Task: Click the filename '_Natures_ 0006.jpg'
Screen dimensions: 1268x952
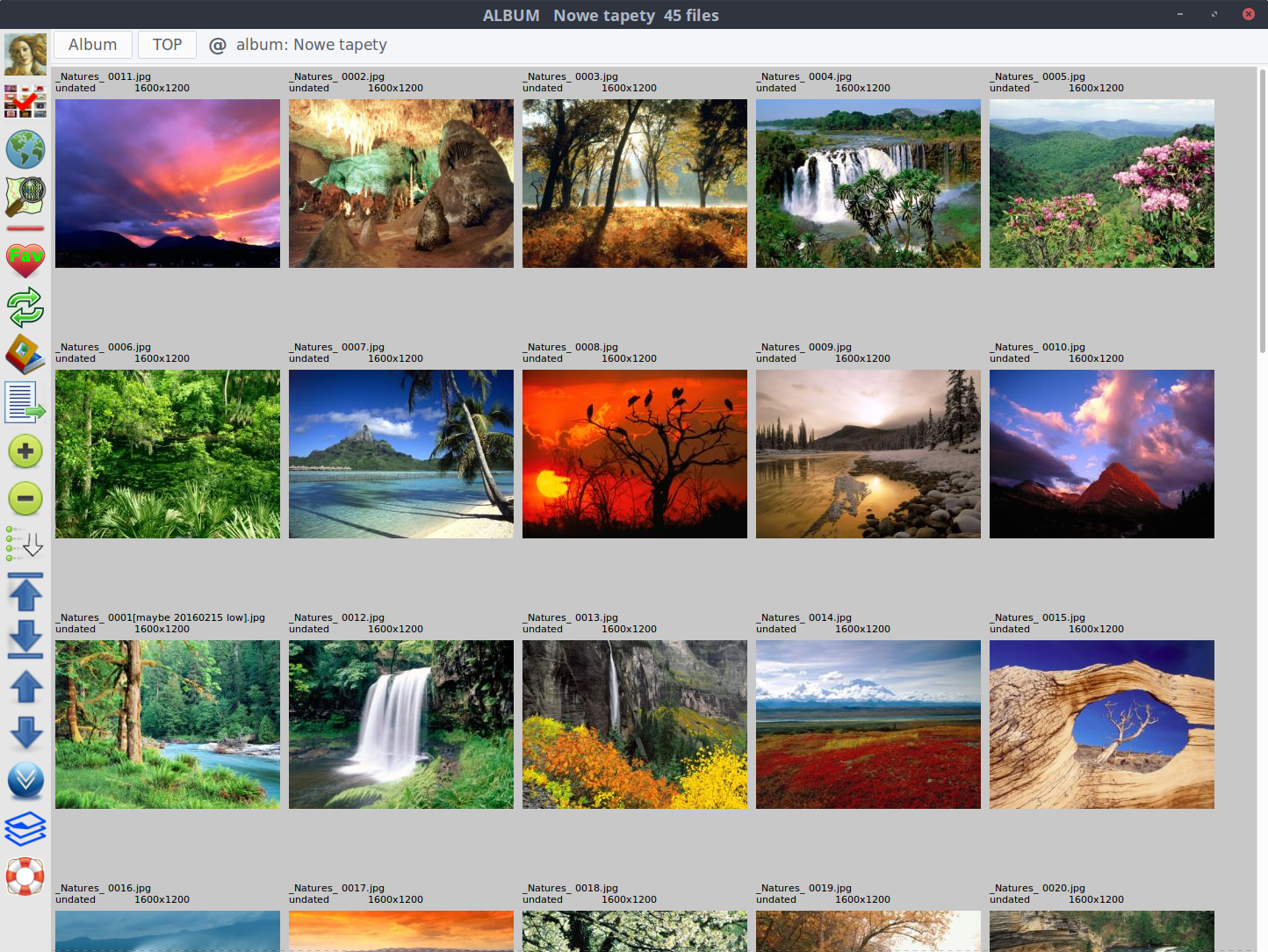Action: [104, 347]
